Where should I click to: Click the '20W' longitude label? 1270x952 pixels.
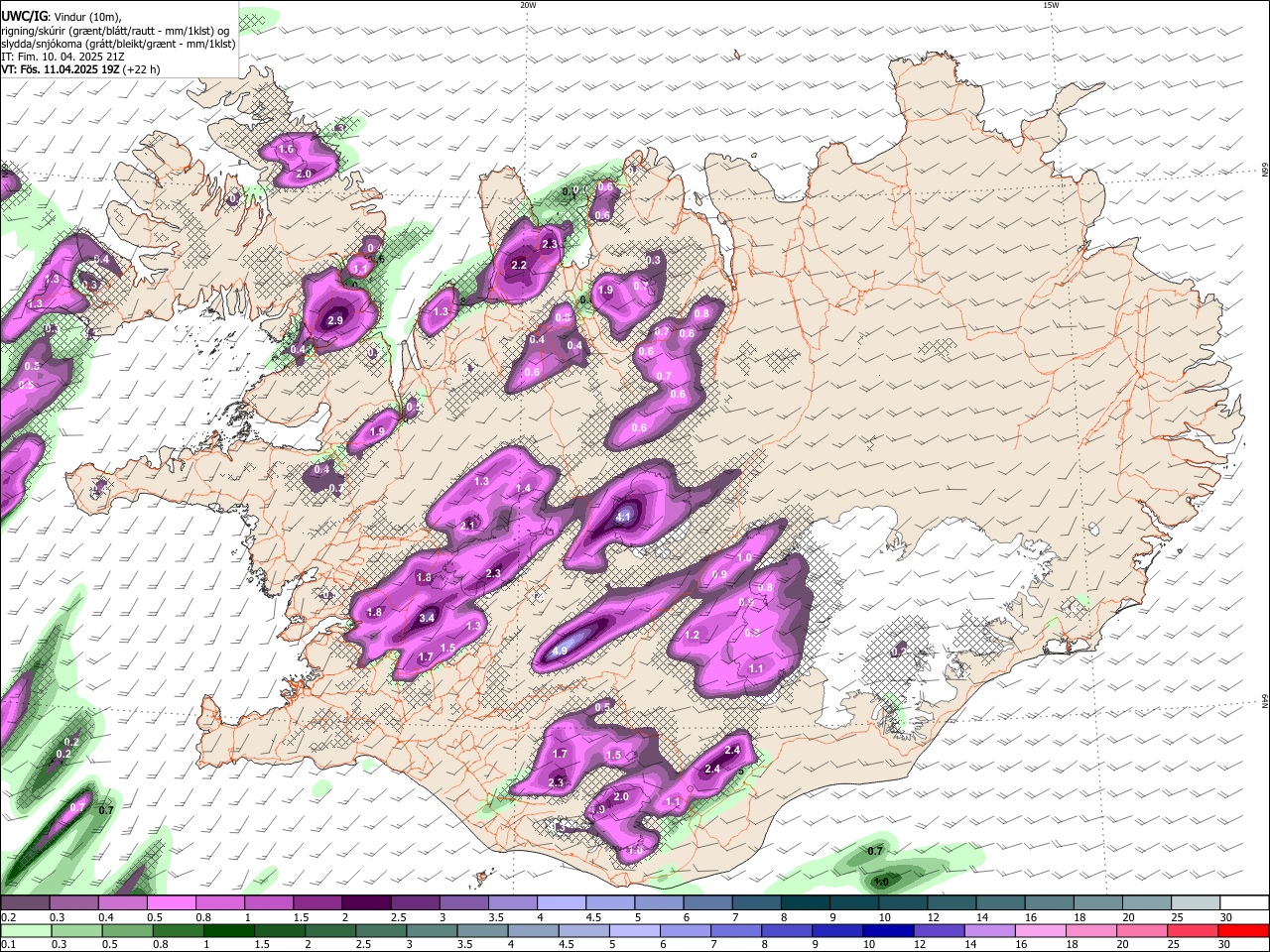point(528,5)
